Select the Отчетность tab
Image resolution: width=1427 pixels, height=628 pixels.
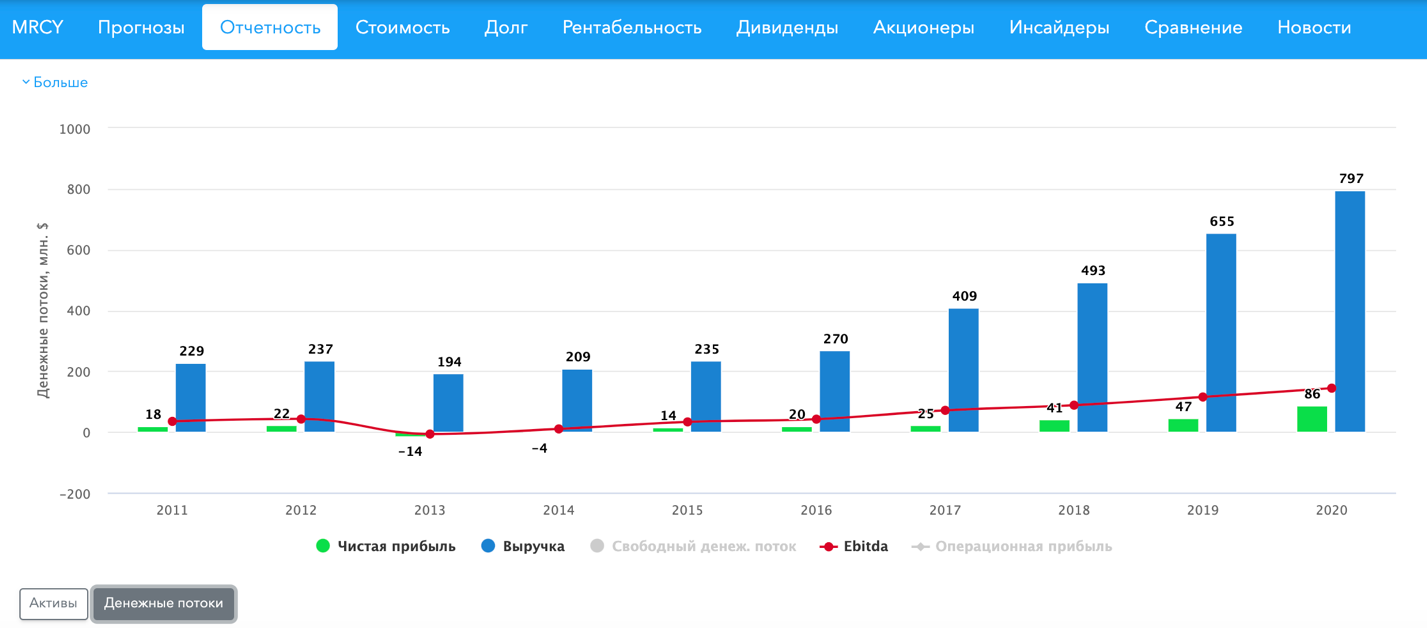[x=270, y=28]
